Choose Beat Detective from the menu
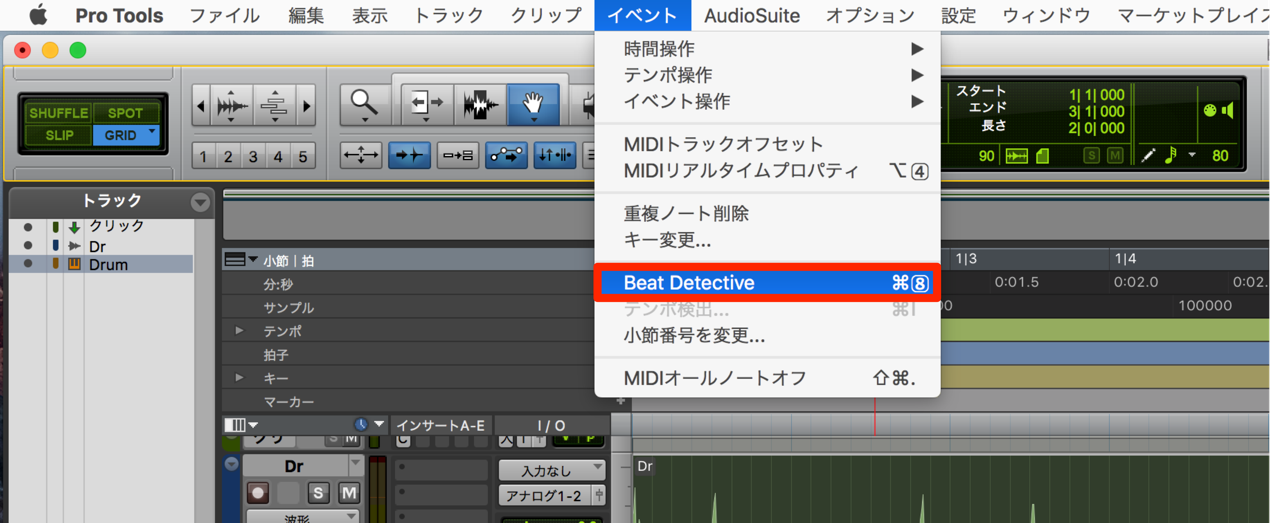 [768, 283]
